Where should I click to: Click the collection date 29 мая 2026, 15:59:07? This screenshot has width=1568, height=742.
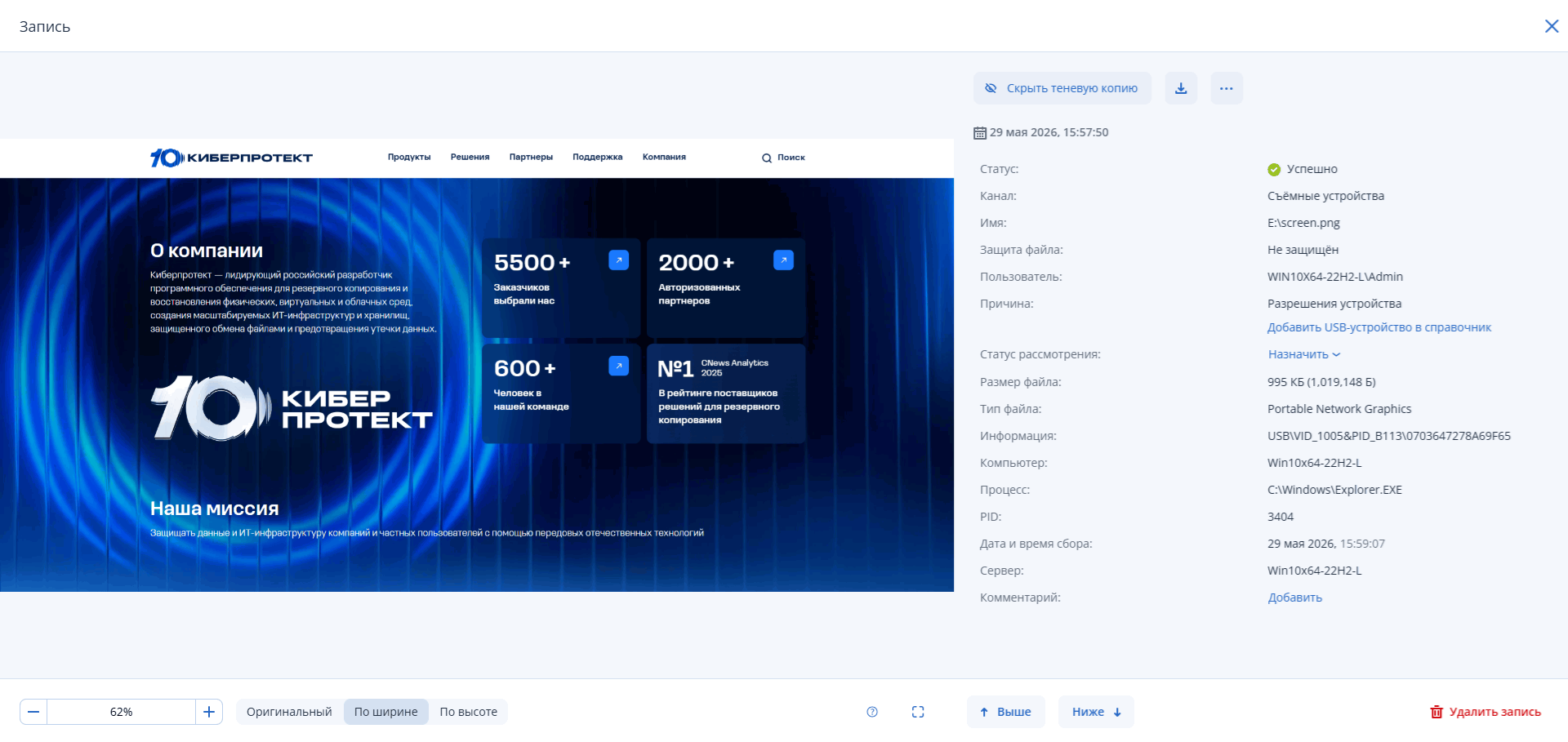point(1326,544)
